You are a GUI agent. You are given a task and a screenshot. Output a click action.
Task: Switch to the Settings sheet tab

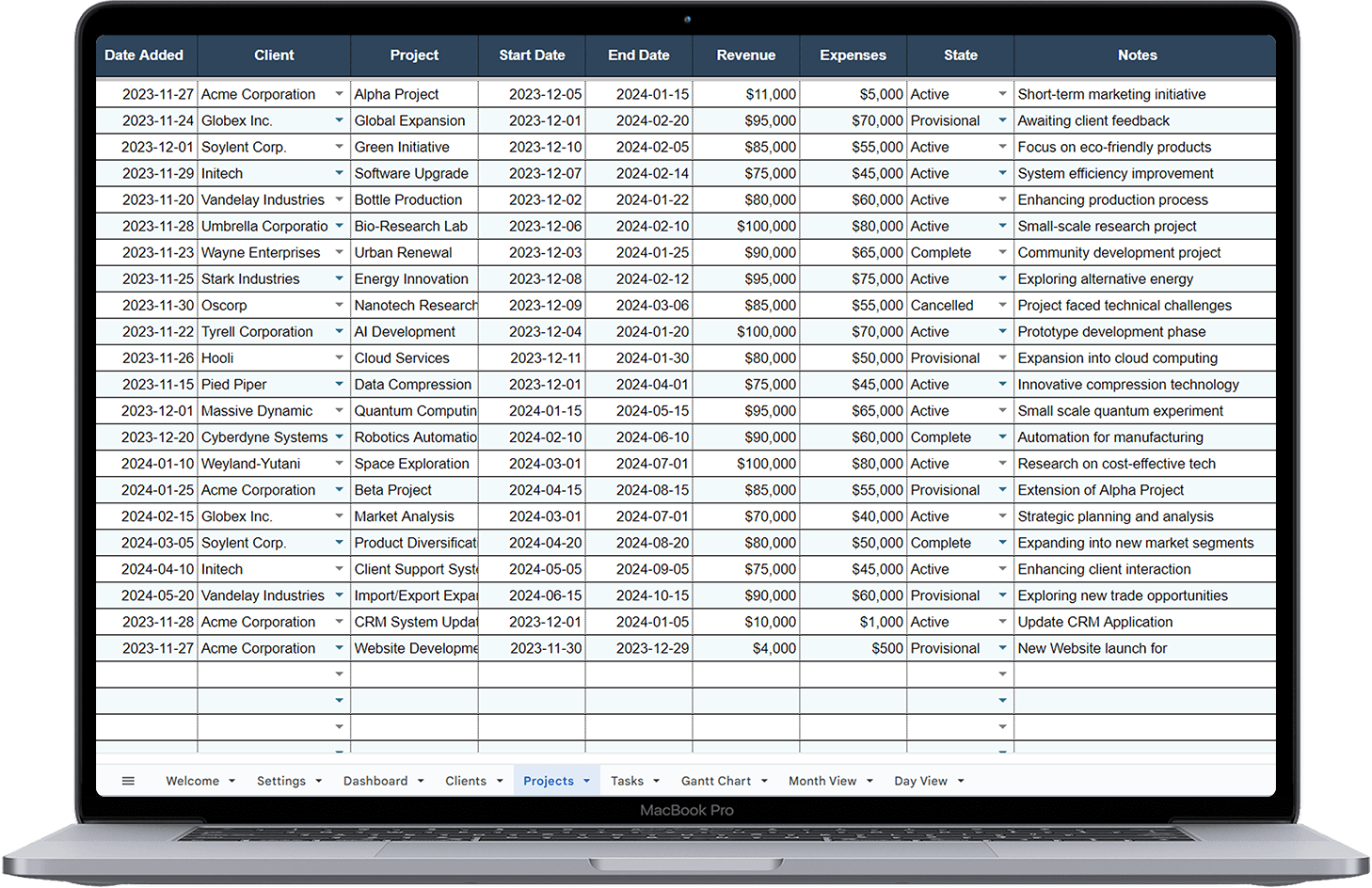tap(281, 781)
